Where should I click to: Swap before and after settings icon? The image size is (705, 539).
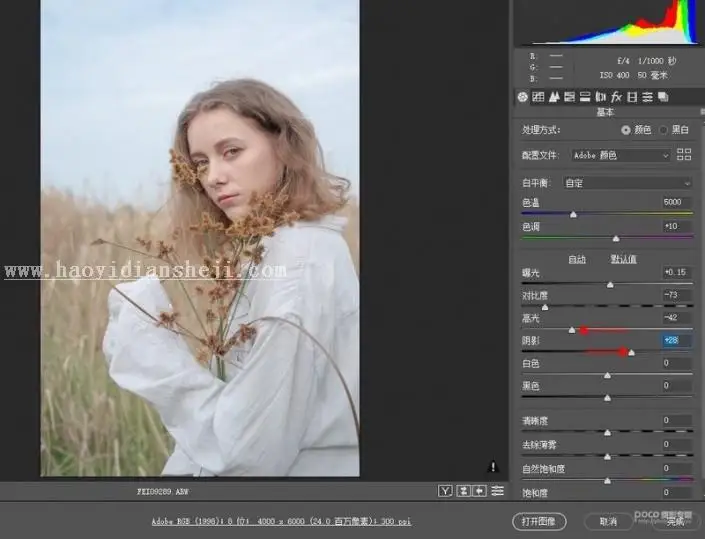tap(463, 491)
